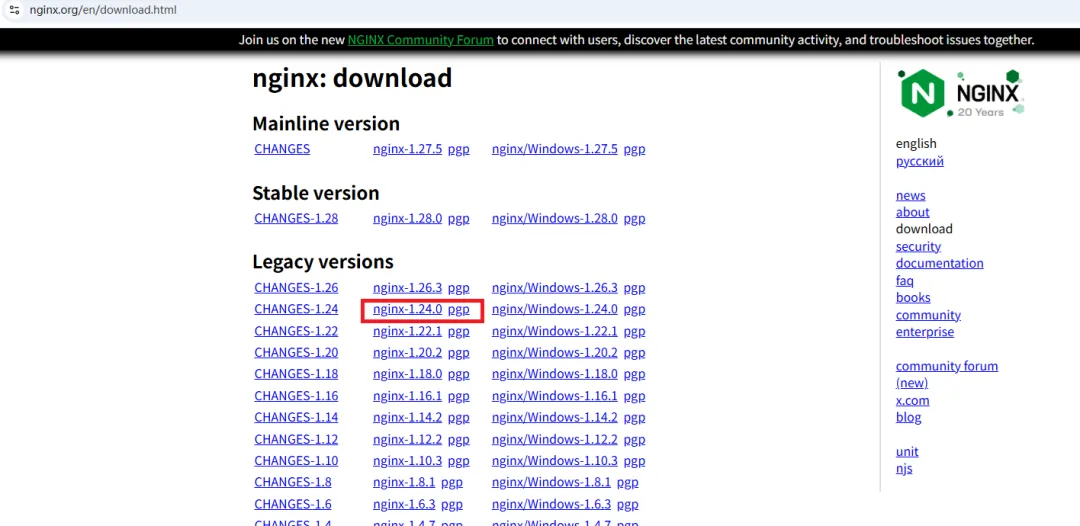
Task: Open the NGINX Community Forum banner link
Action: (x=420, y=40)
